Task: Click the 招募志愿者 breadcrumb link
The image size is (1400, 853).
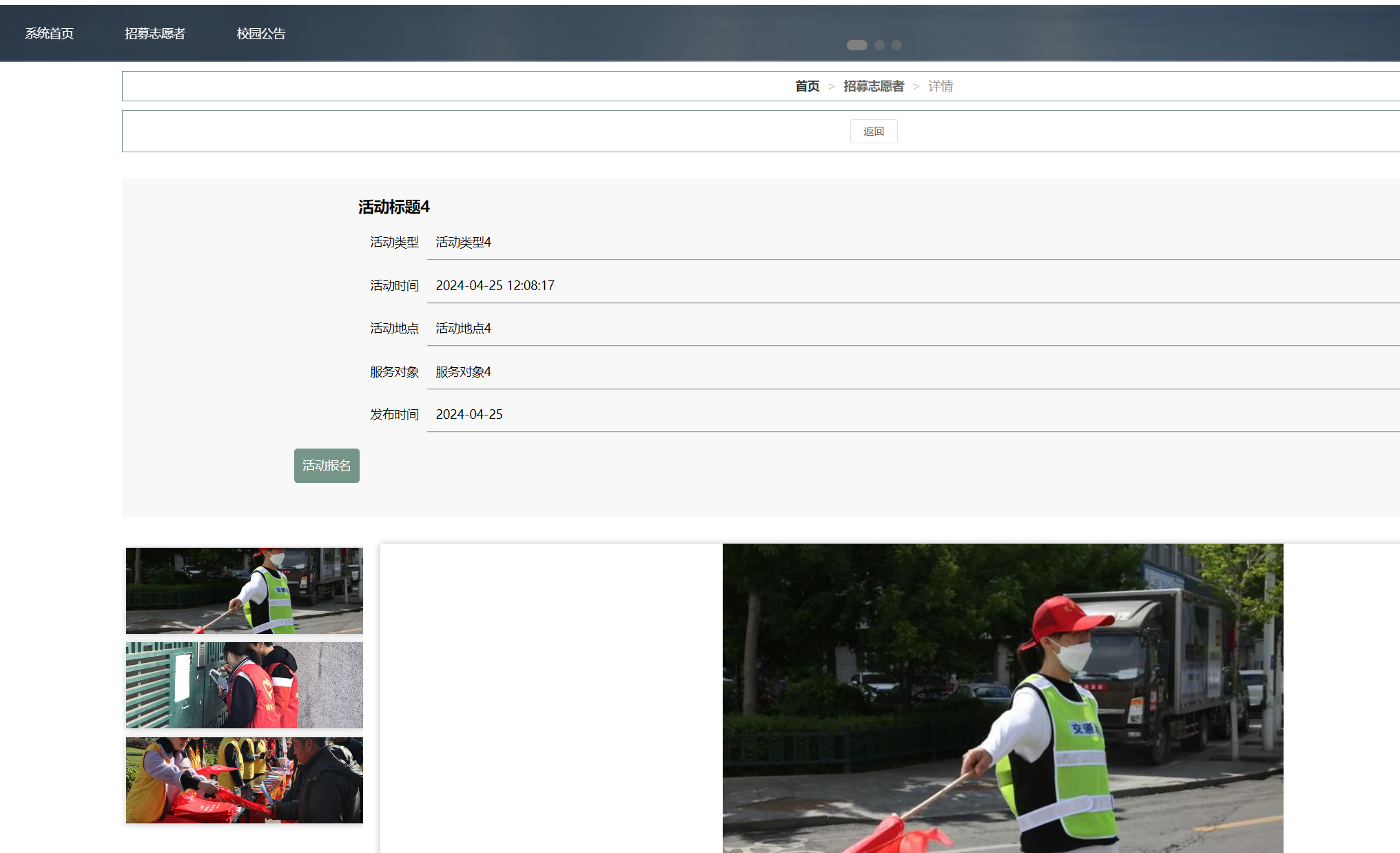Action: coord(874,86)
